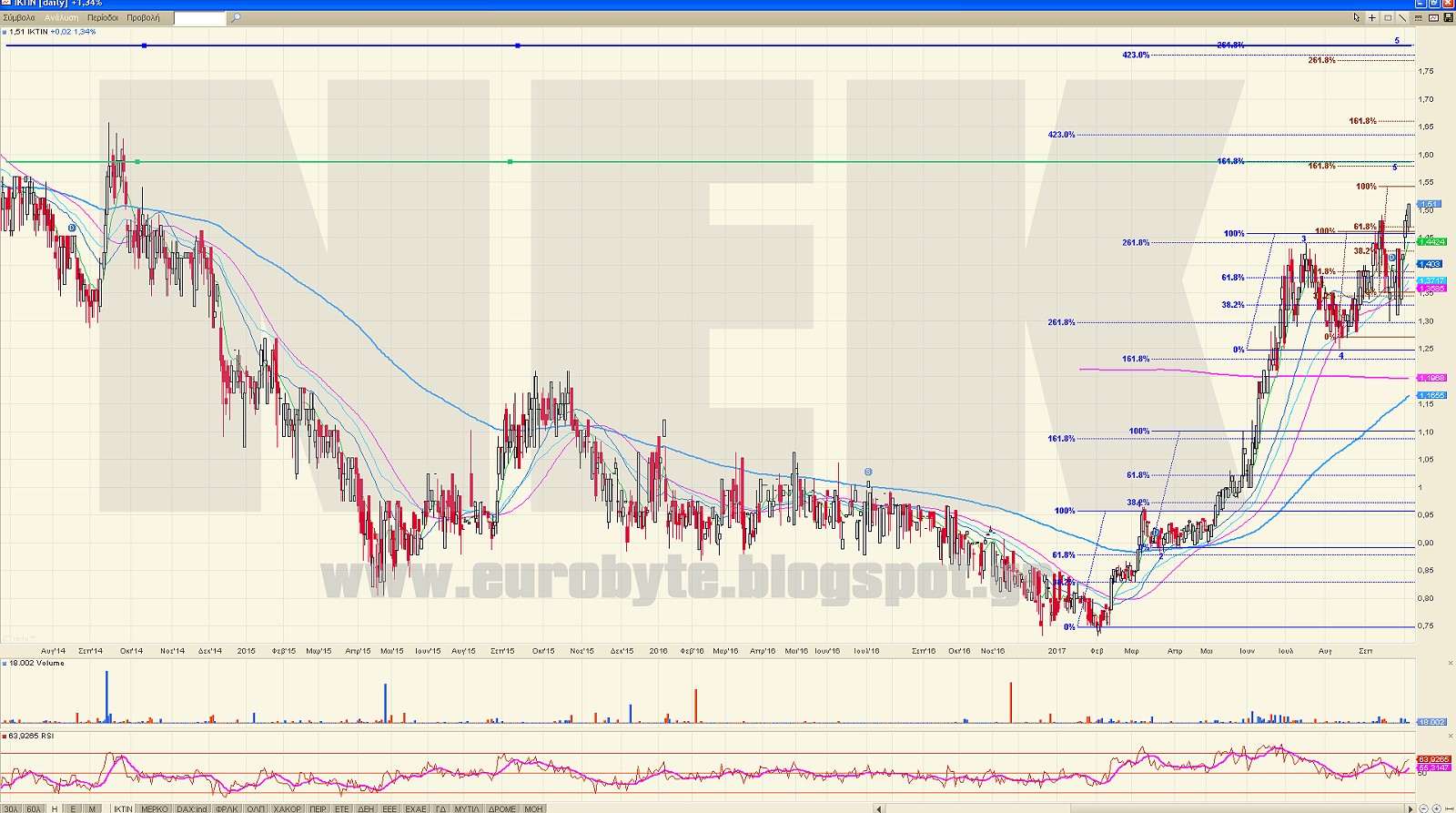Image resolution: width=1456 pixels, height=813 pixels.
Task: Zoom in the chart with plus button
Action: click(1437, 808)
